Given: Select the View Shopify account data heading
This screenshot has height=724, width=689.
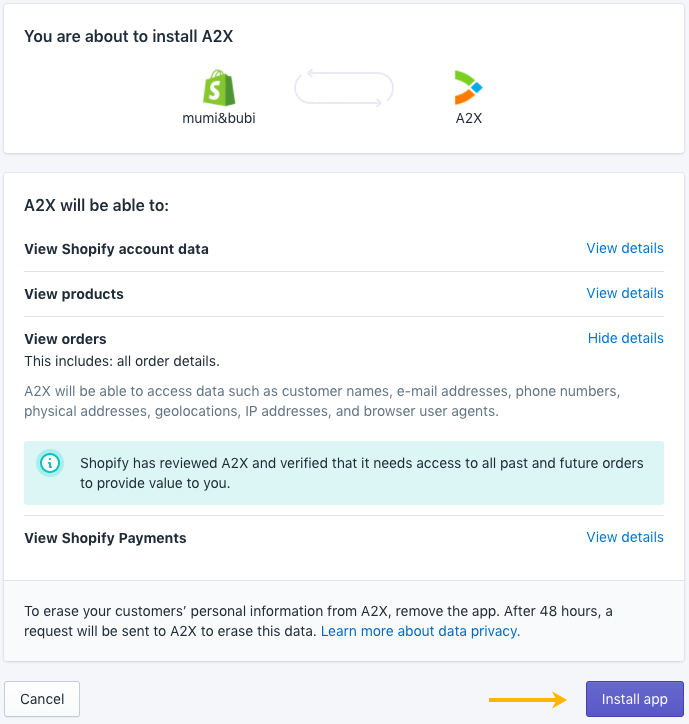Looking at the screenshot, I should point(116,249).
